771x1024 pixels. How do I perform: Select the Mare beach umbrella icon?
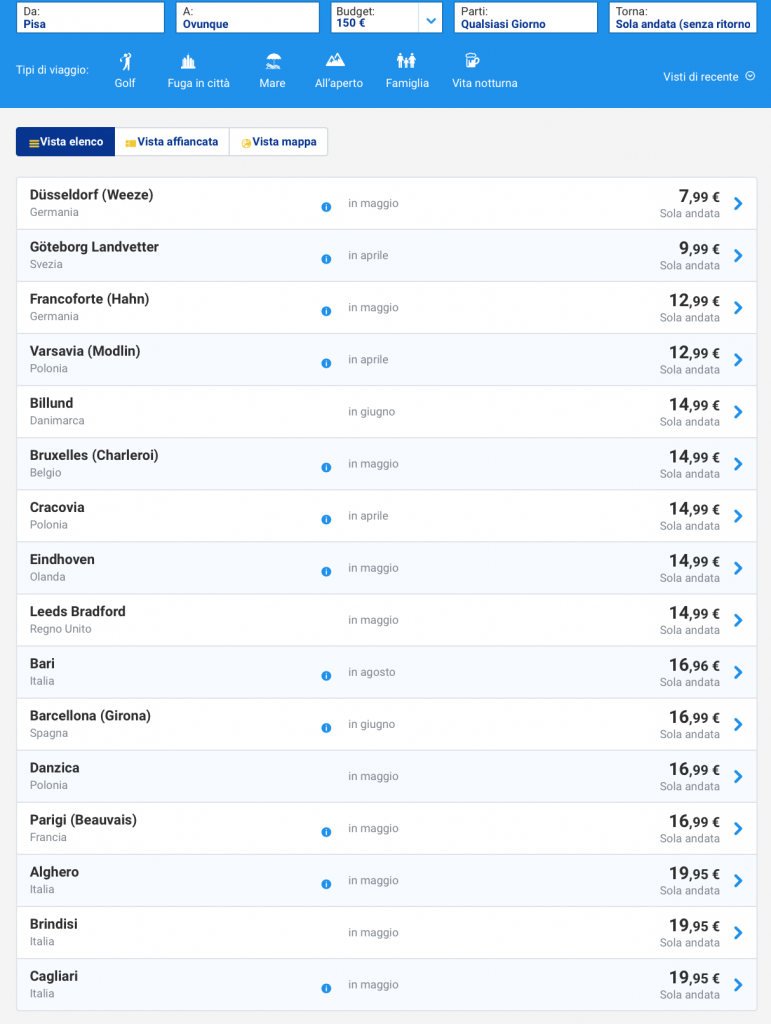272,62
